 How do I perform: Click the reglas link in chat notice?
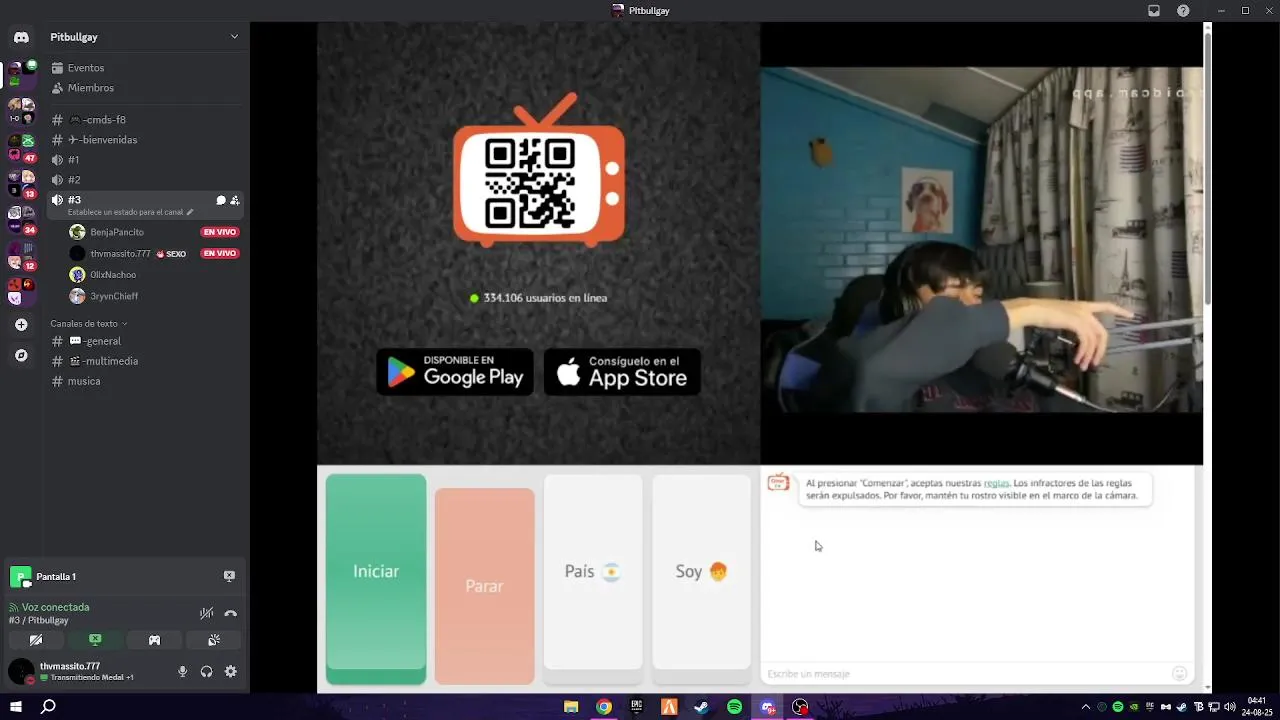tap(996, 483)
